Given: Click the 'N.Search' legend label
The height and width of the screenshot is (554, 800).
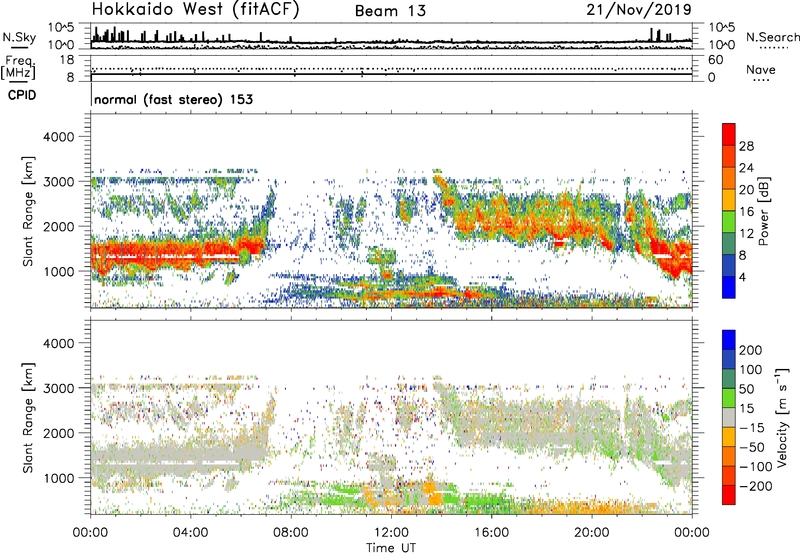Looking at the screenshot, I should point(772,37).
